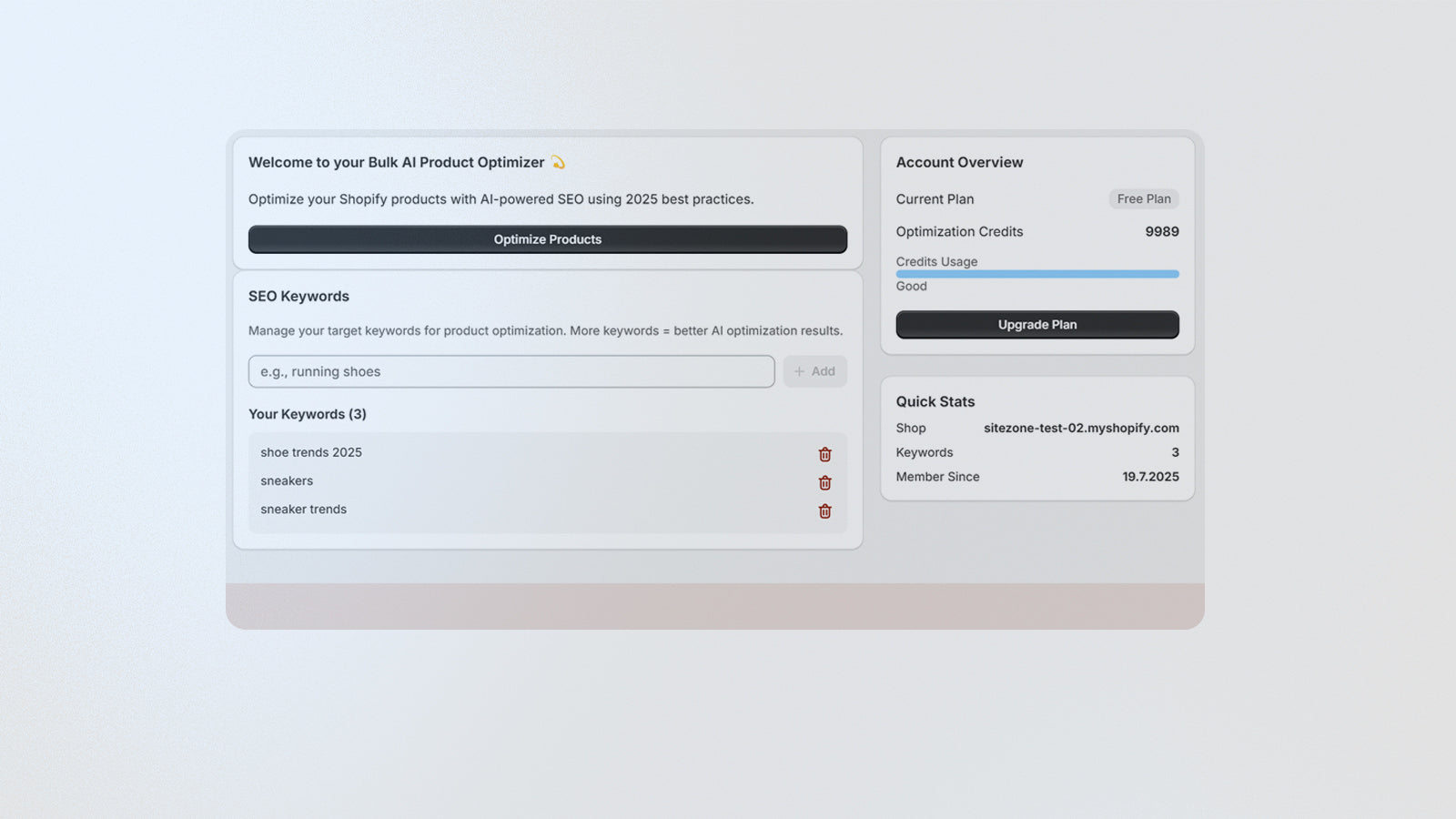1456x819 pixels.
Task: Expand the Quick Stats section
Action: tap(935, 401)
